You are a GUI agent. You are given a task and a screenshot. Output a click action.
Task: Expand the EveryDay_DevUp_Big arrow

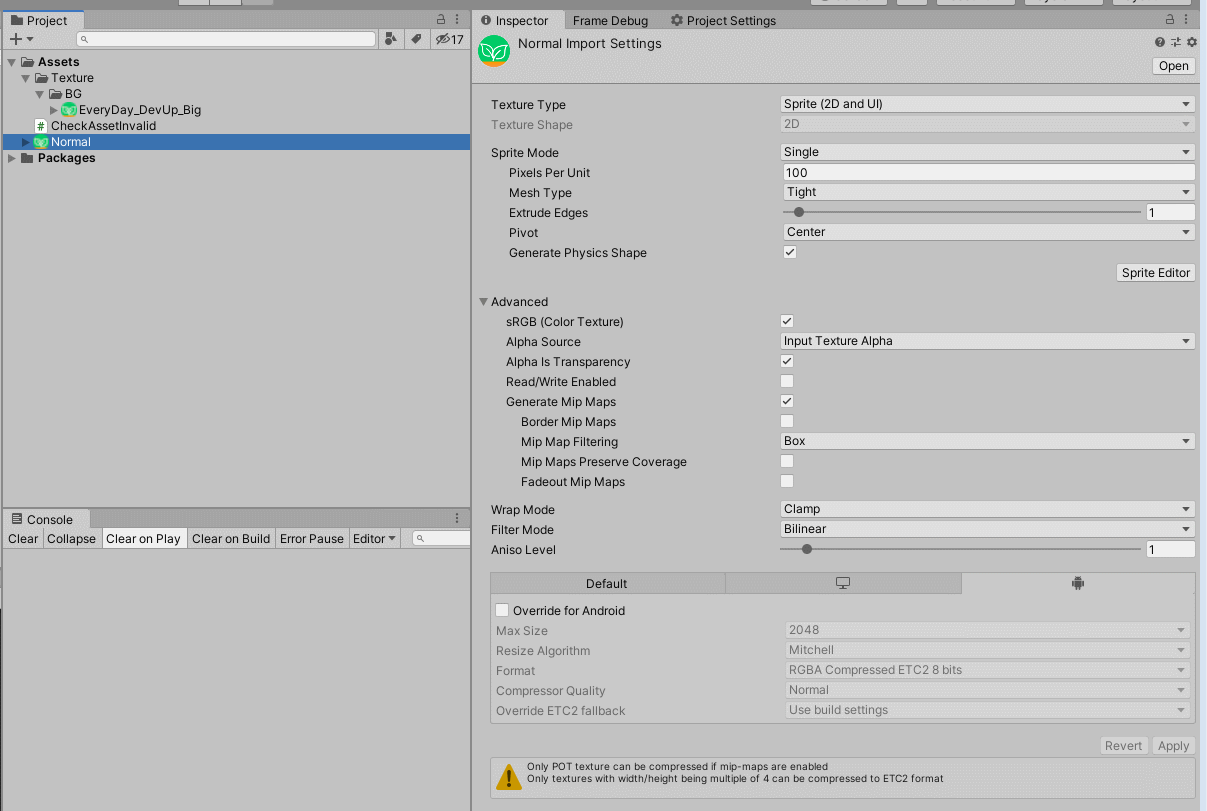click(x=54, y=110)
